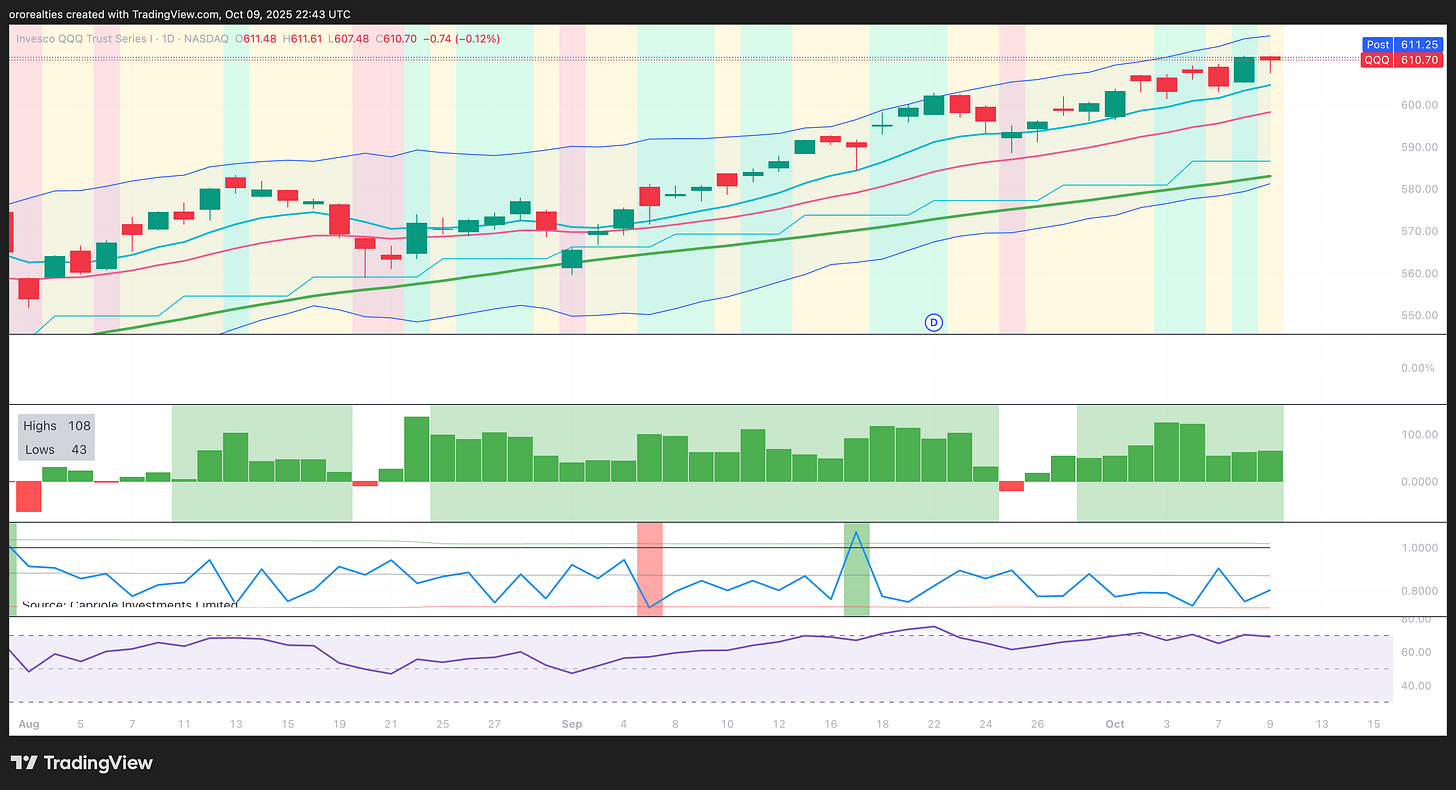
Task: Click the "Aug" label on the time axis
Action: point(28,724)
